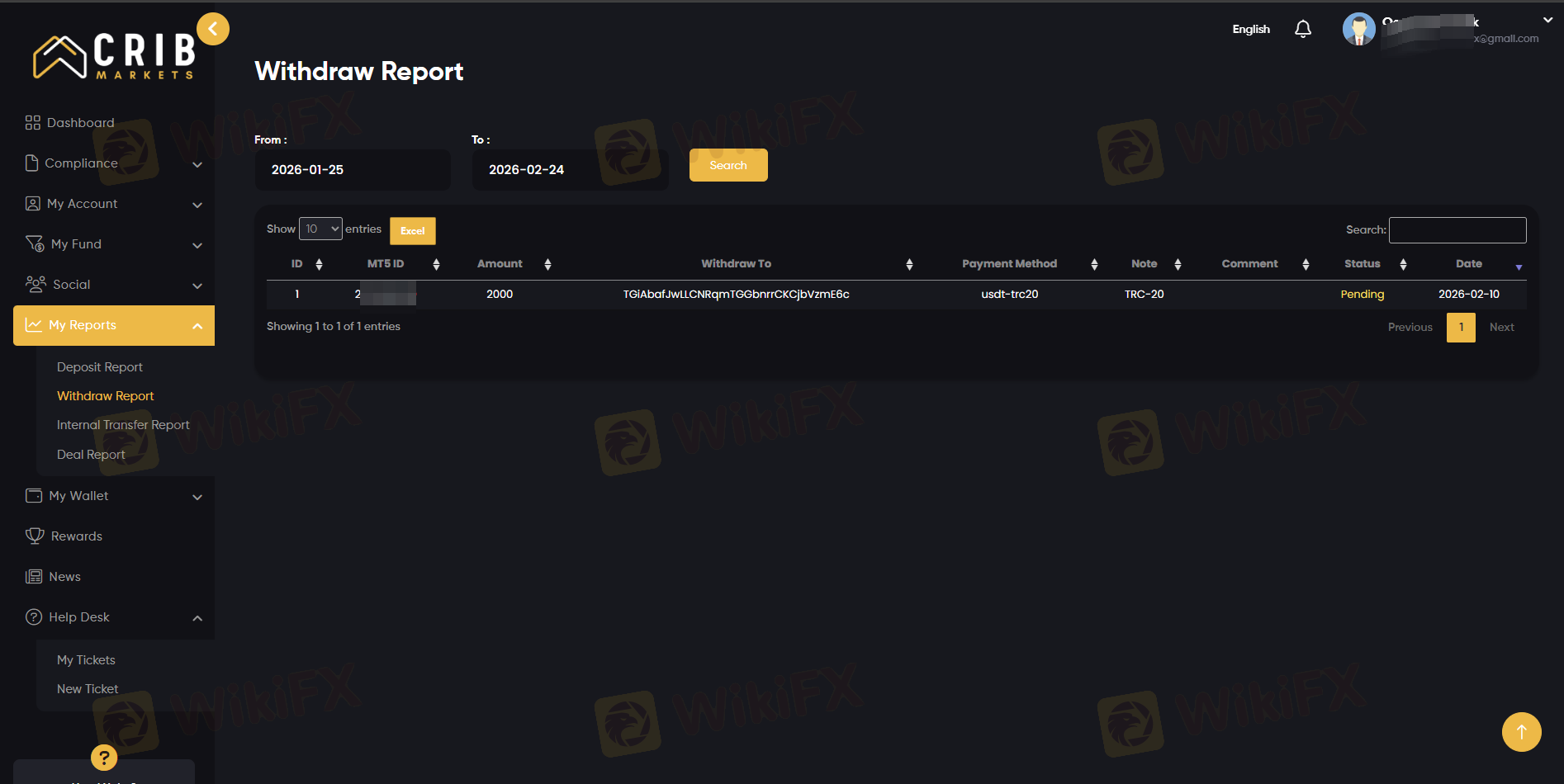Select page 1 in pagination
Image resolution: width=1564 pixels, height=784 pixels.
1461,328
